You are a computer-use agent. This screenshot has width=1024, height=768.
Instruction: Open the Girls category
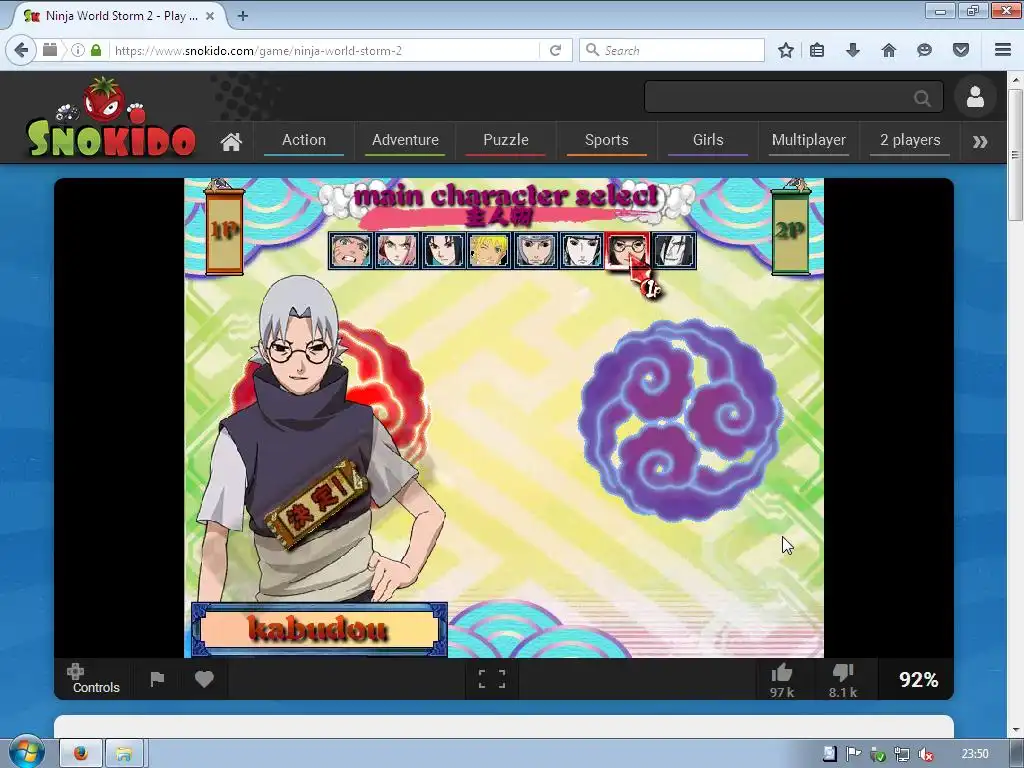(708, 140)
